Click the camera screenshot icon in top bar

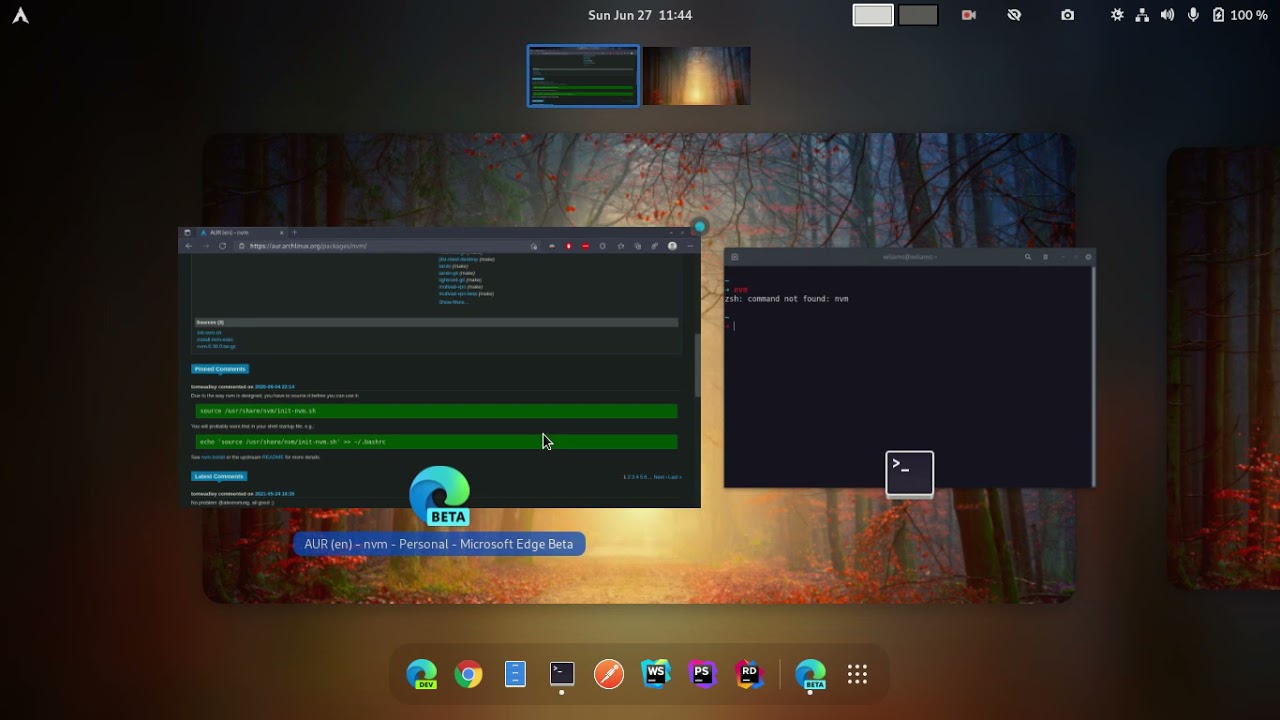pos(1067,15)
